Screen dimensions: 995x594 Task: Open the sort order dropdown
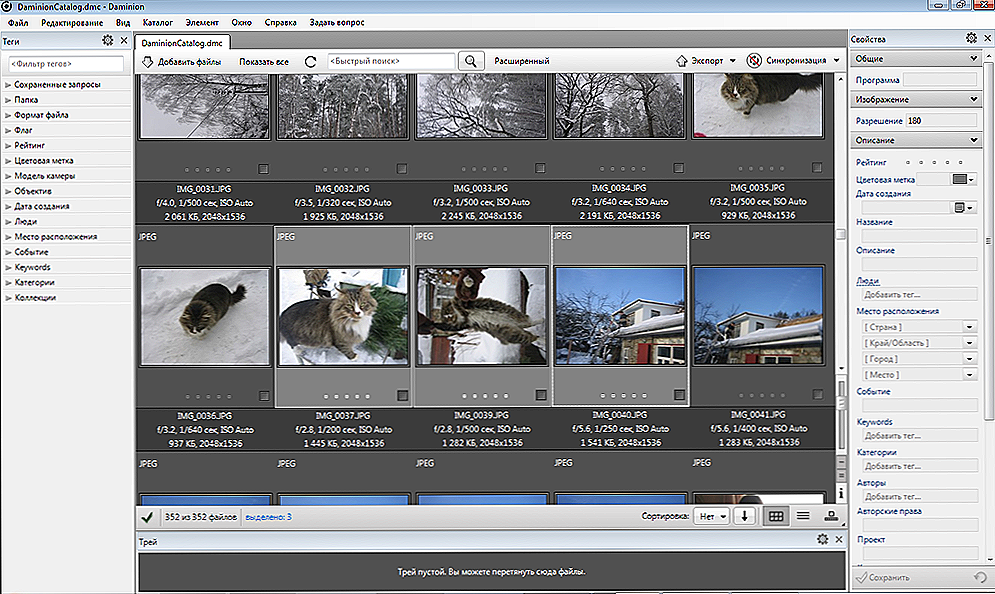(x=713, y=516)
